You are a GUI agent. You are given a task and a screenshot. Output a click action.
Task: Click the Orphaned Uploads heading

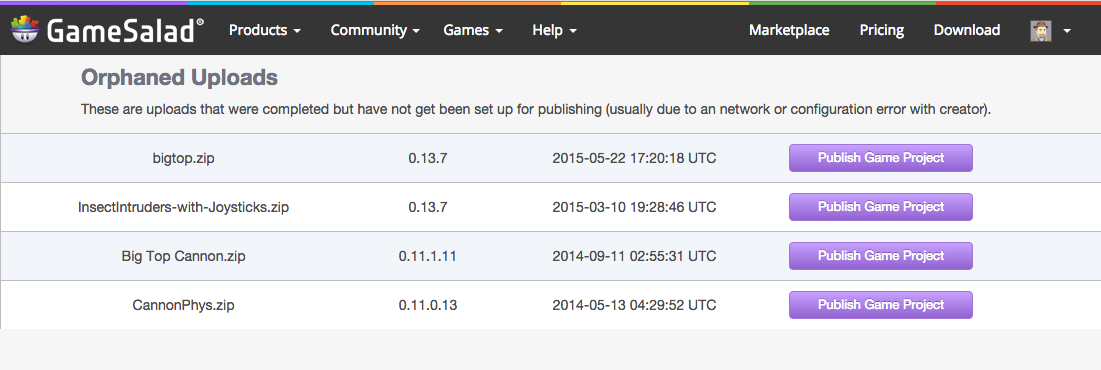click(x=180, y=78)
